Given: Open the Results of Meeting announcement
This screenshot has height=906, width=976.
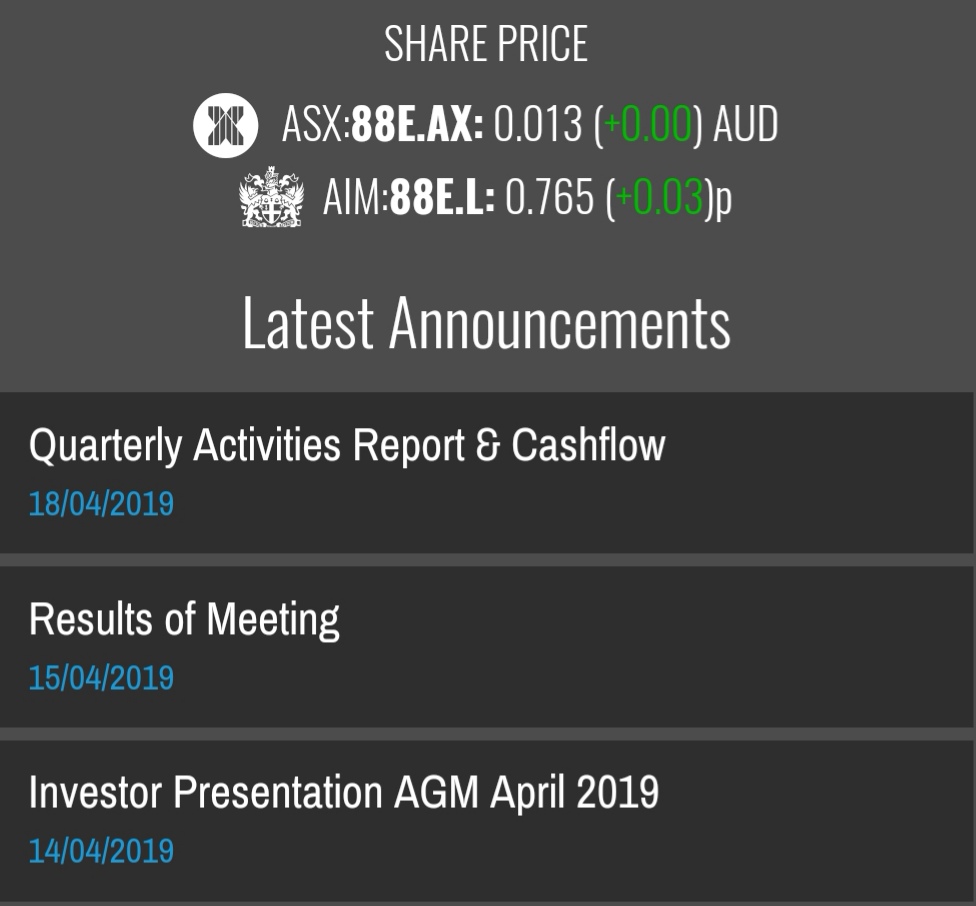Looking at the screenshot, I should click(184, 619).
